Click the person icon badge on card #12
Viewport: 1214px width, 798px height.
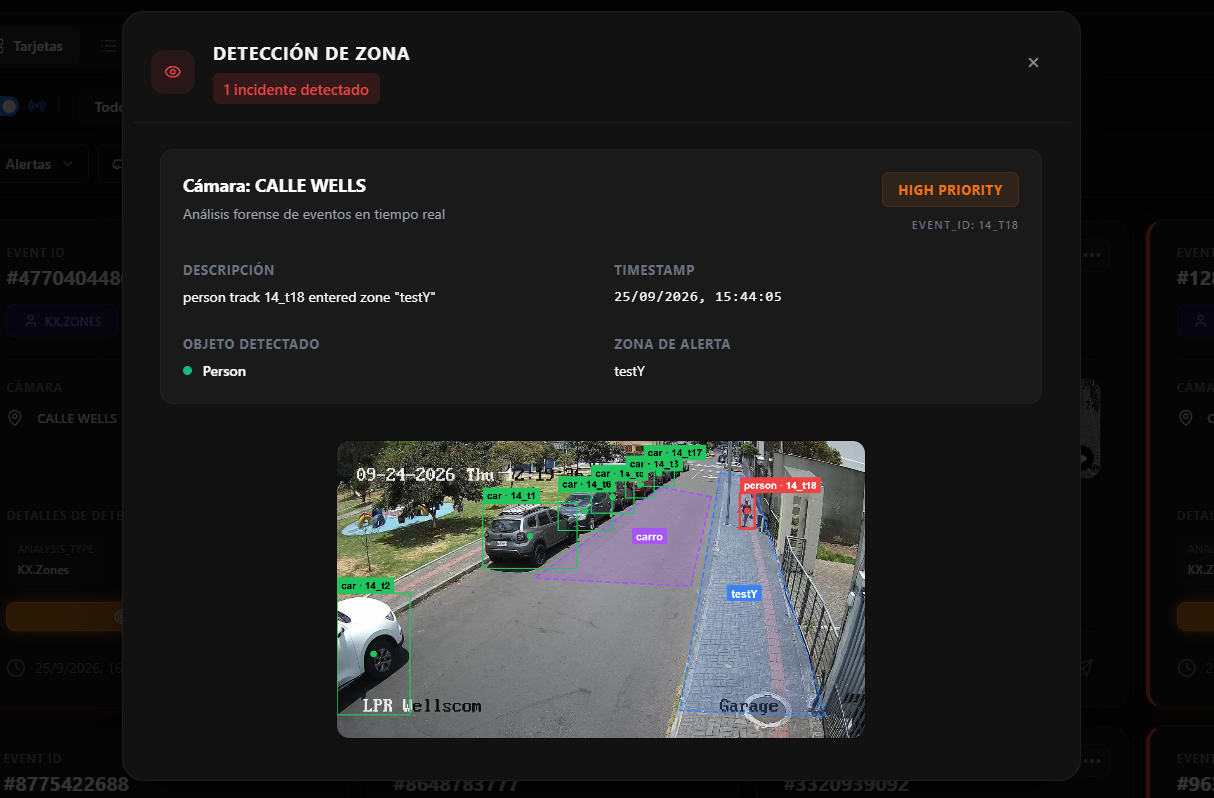pyautogui.click(x=1196, y=322)
